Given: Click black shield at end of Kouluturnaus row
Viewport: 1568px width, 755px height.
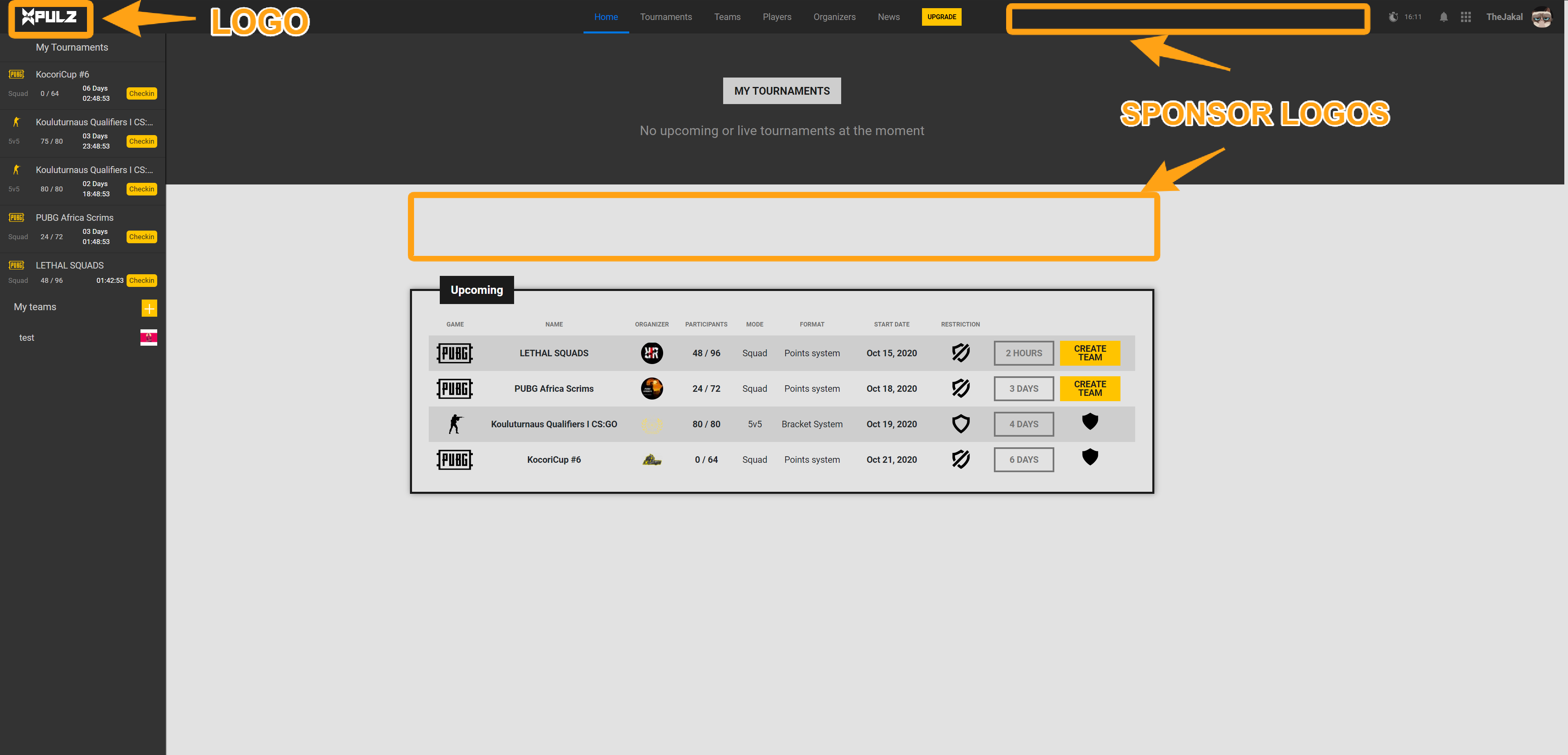Looking at the screenshot, I should [1089, 422].
